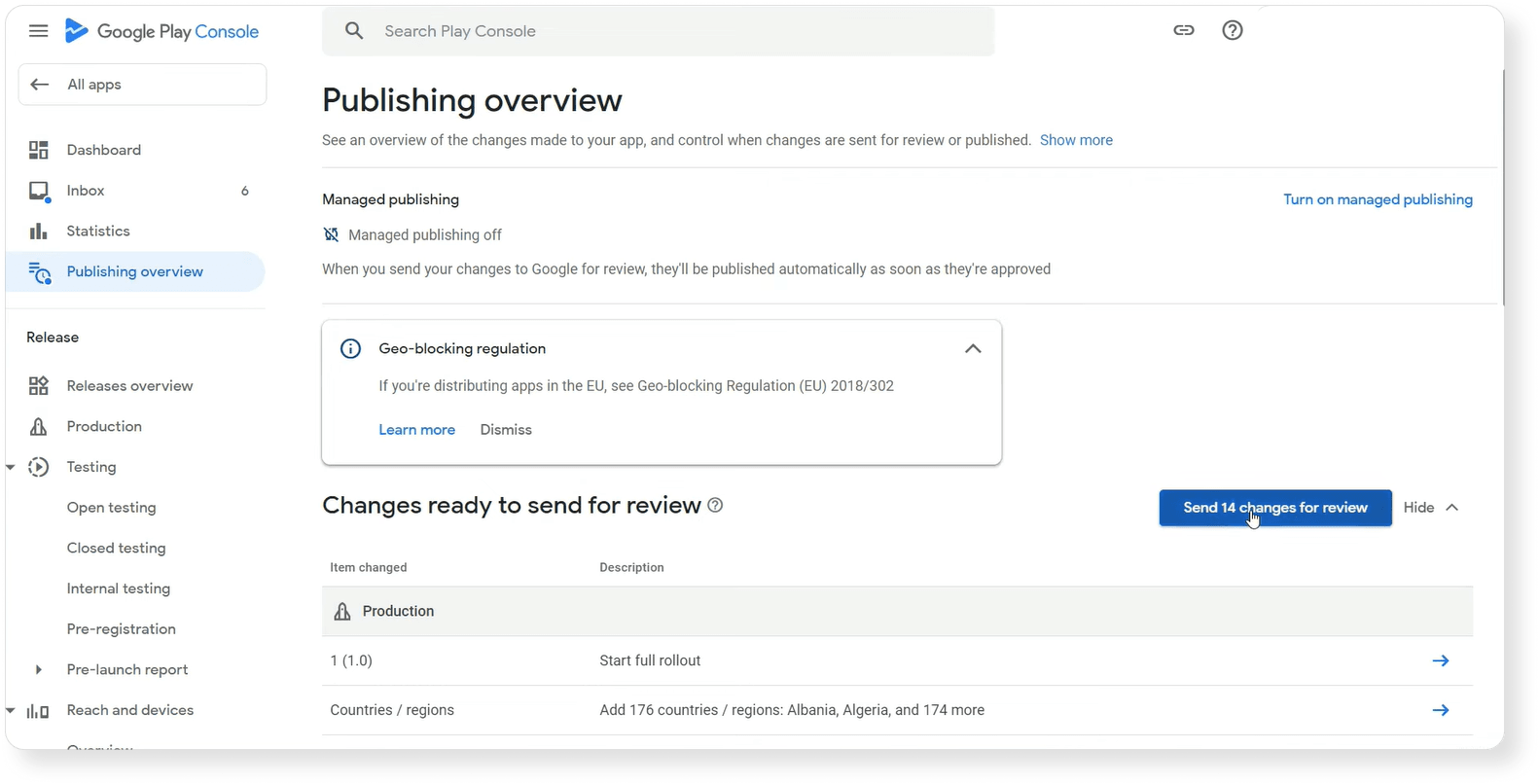The height and width of the screenshot is (784, 1539).
Task: Click the Reach and devices chart icon
Action: click(38, 711)
